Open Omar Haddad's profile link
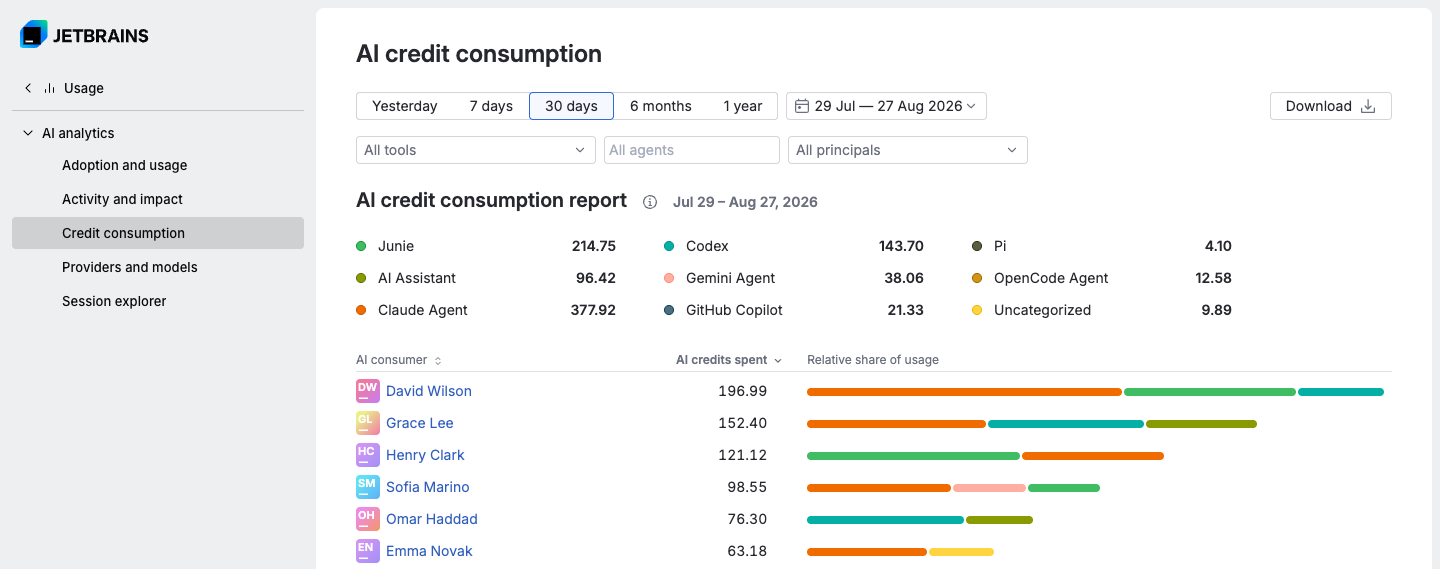1440x569 pixels. pyautogui.click(x=432, y=519)
